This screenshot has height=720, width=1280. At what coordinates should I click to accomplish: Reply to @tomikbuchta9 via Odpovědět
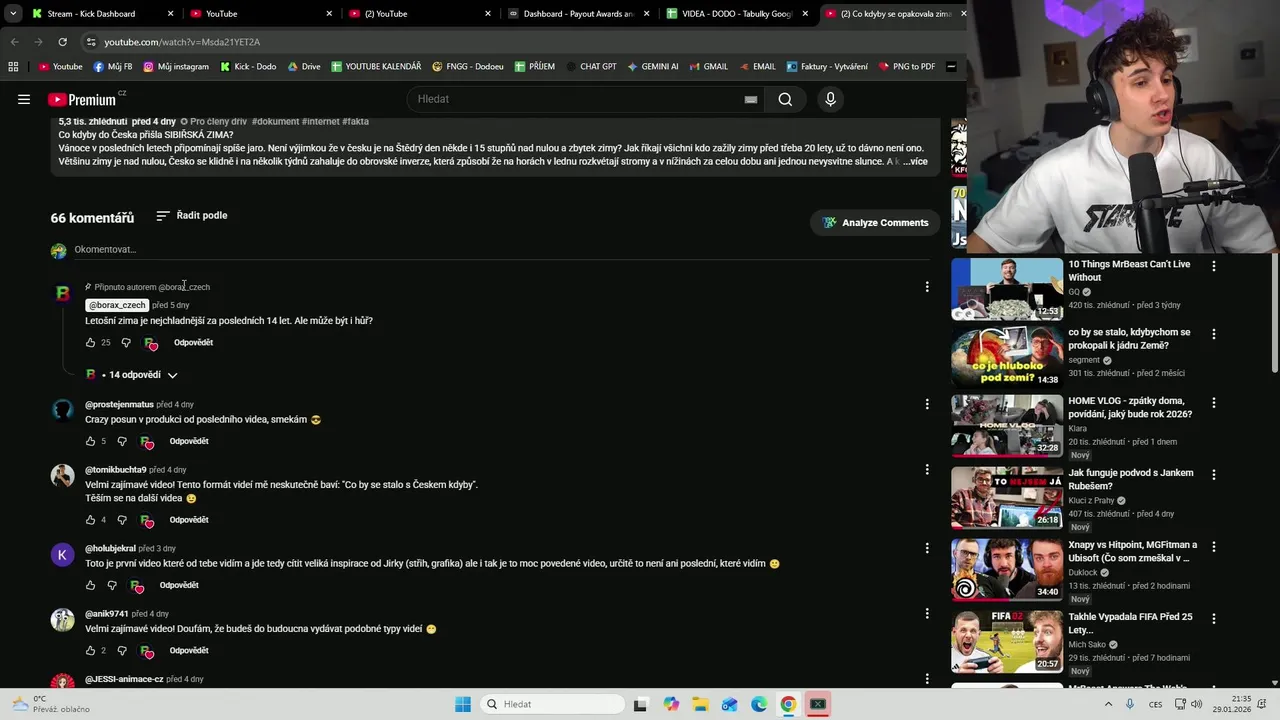[x=189, y=520]
